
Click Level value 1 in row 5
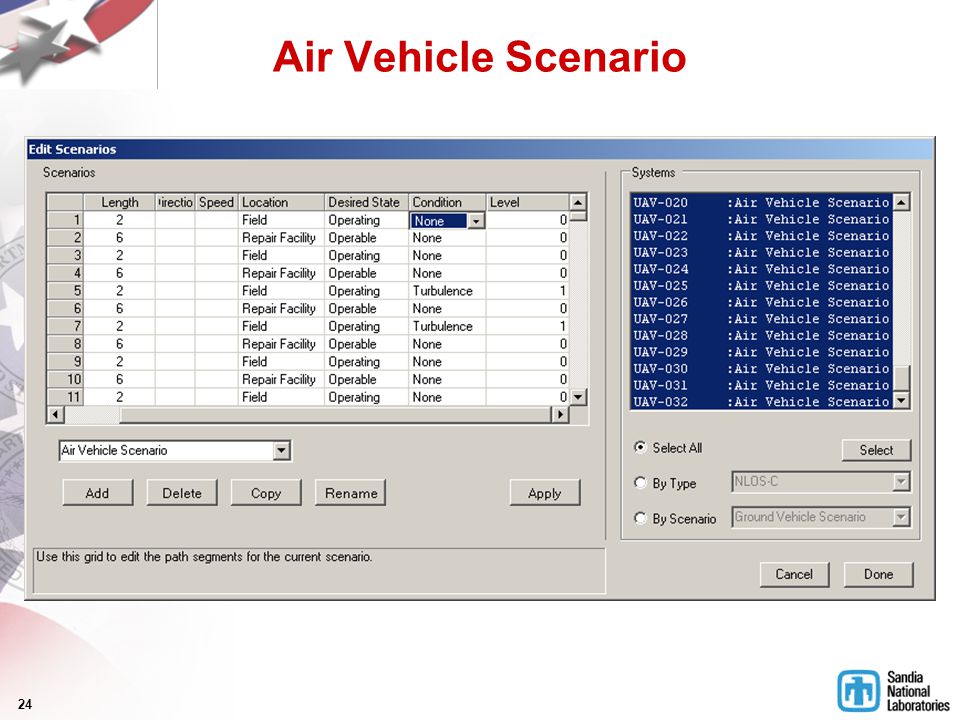[528, 291]
